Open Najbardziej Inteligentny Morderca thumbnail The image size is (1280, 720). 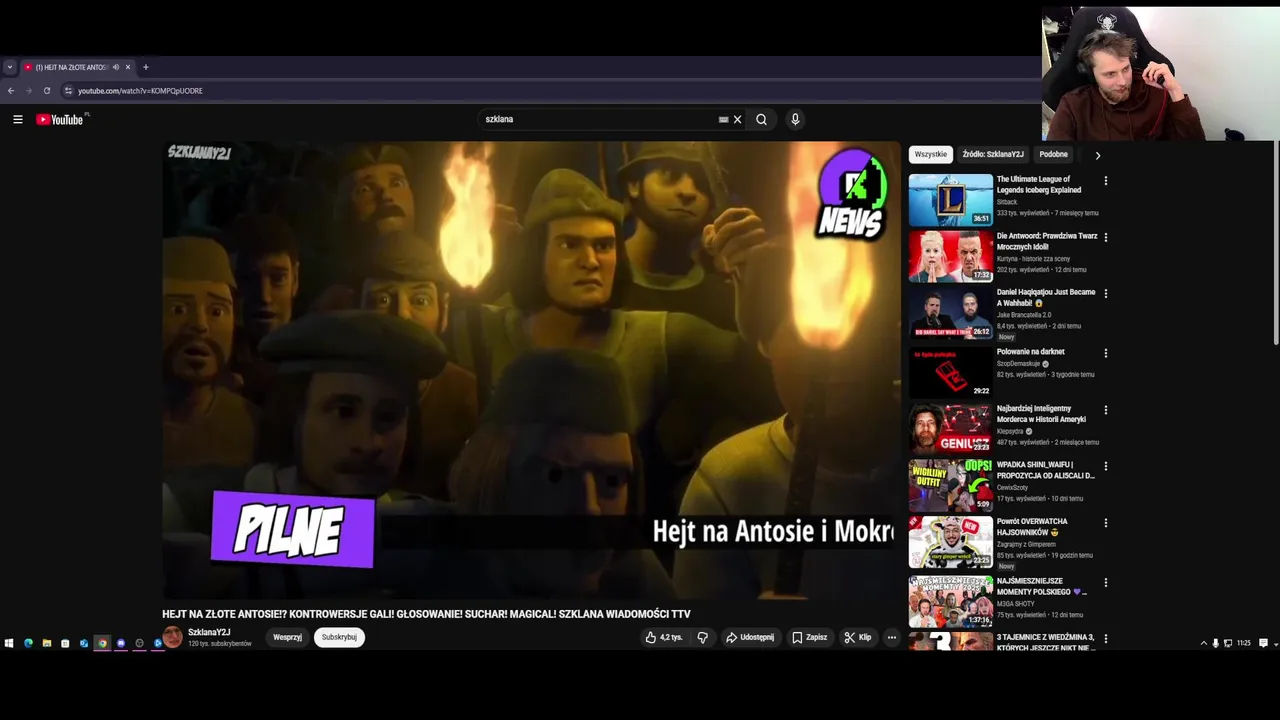(x=950, y=428)
